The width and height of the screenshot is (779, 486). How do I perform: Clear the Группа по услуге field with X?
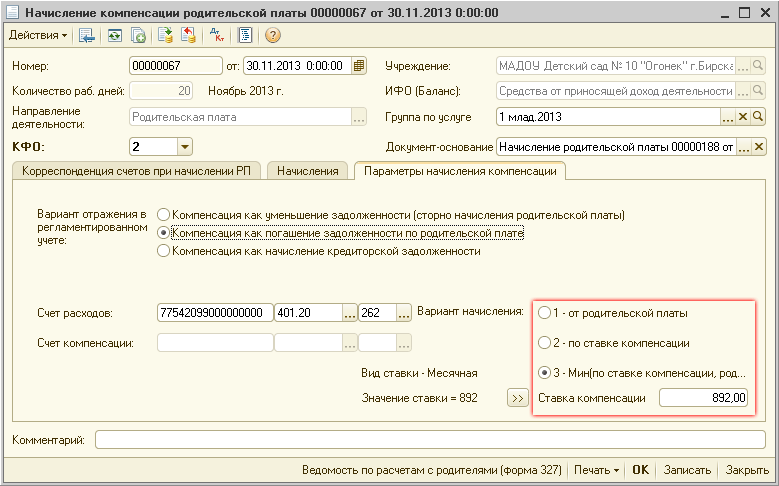click(742, 117)
